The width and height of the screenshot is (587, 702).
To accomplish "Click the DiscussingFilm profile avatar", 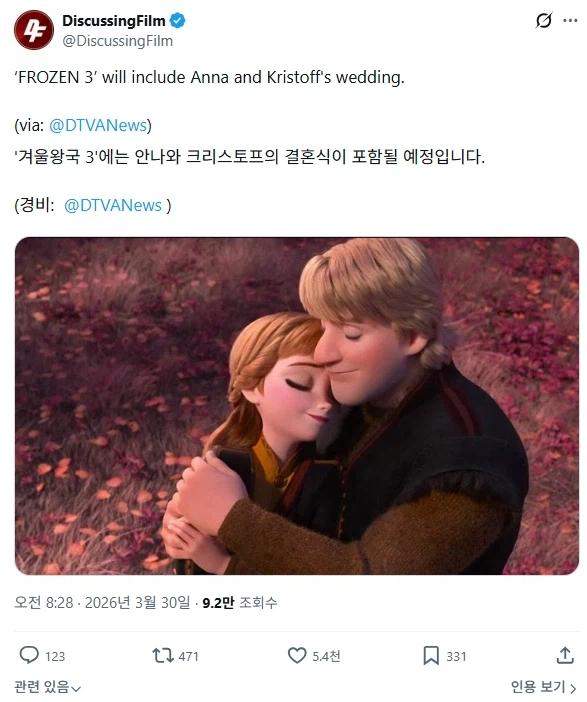I will point(34,30).
